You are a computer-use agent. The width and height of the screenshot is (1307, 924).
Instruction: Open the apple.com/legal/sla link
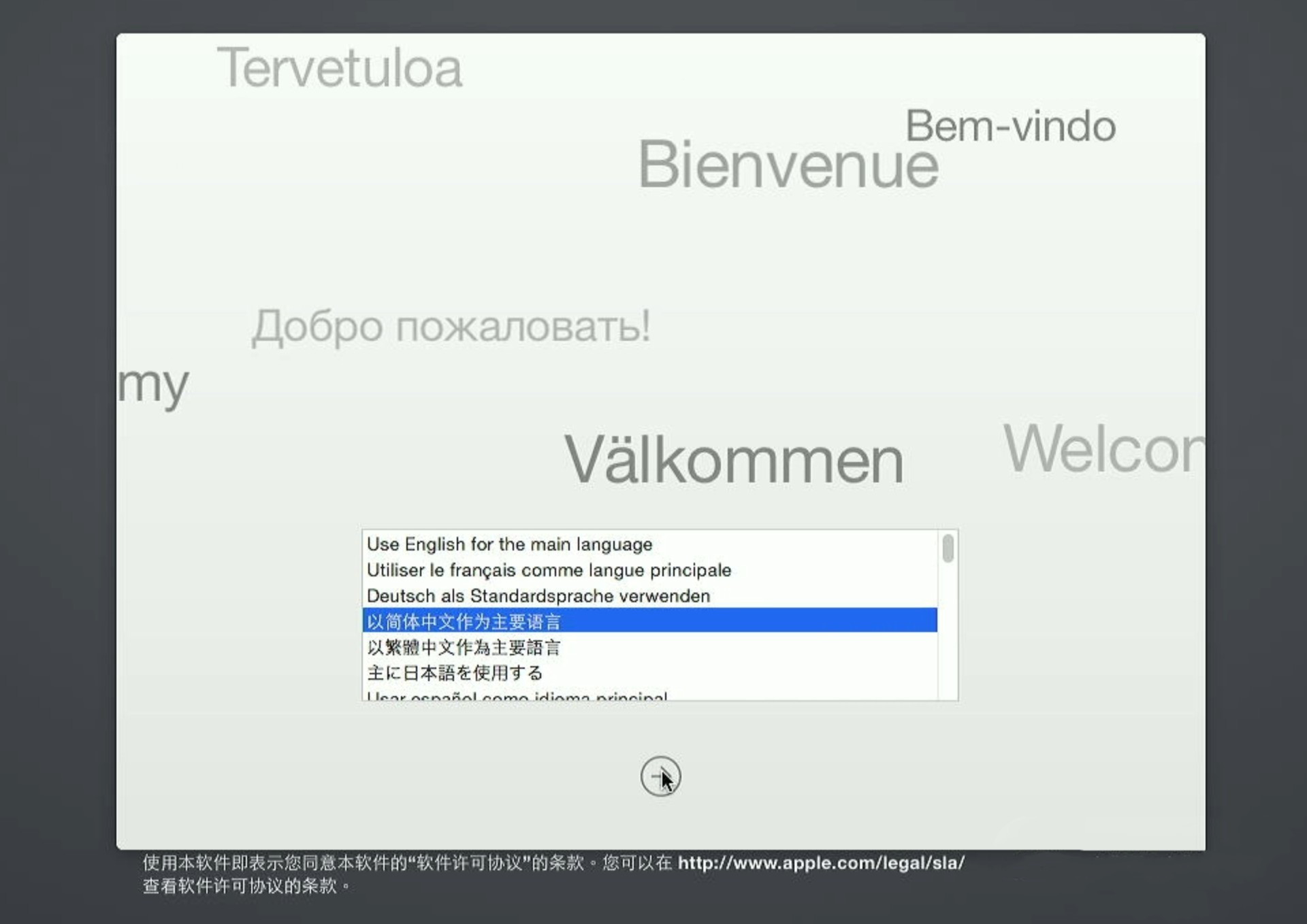[821, 863]
